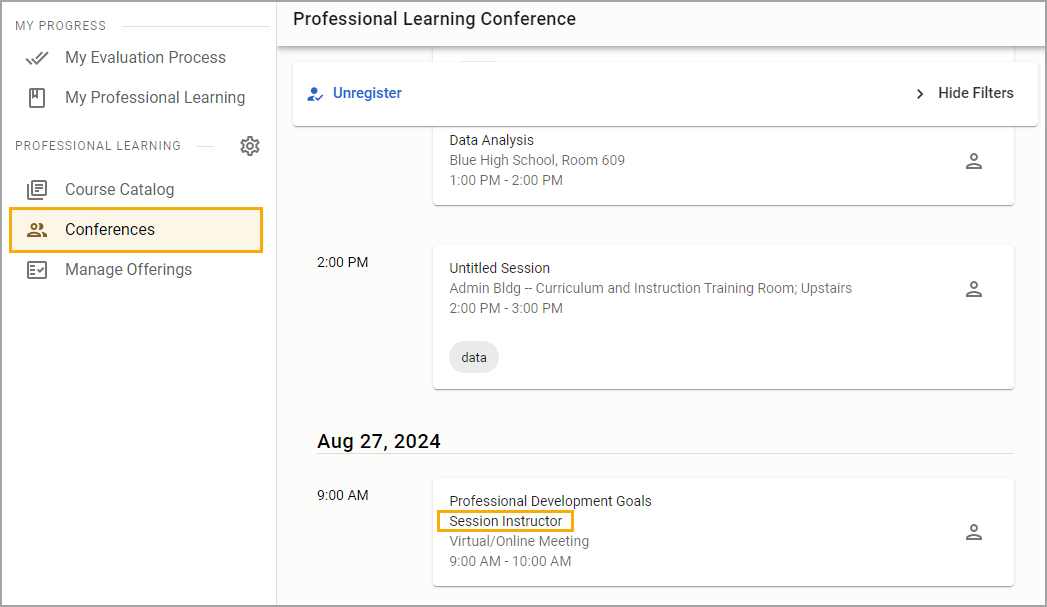Click the My Evaluation Process double-check icon

[37, 58]
